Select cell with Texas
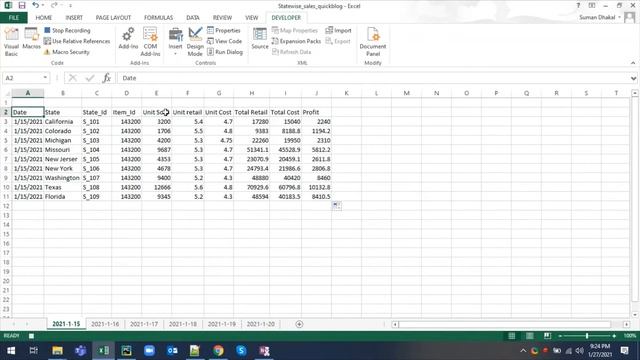Image resolution: width=640 pixels, height=360 pixels. 62,187
